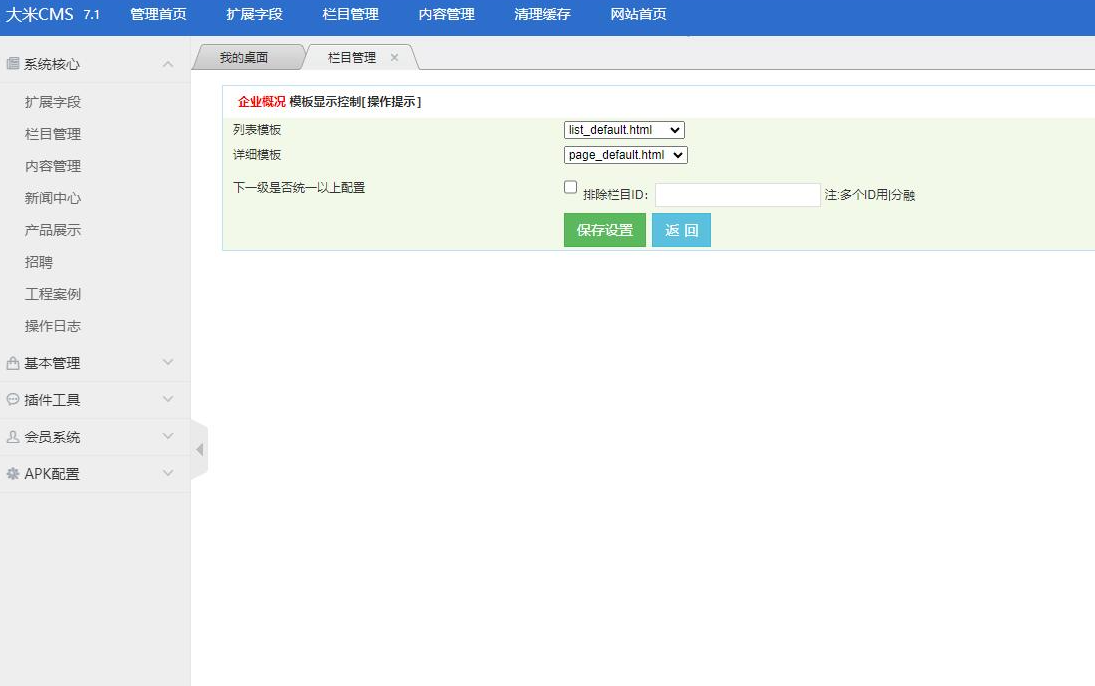The height and width of the screenshot is (686, 1095).
Task: Switch to the 我的桌面 tab
Action: coord(246,57)
